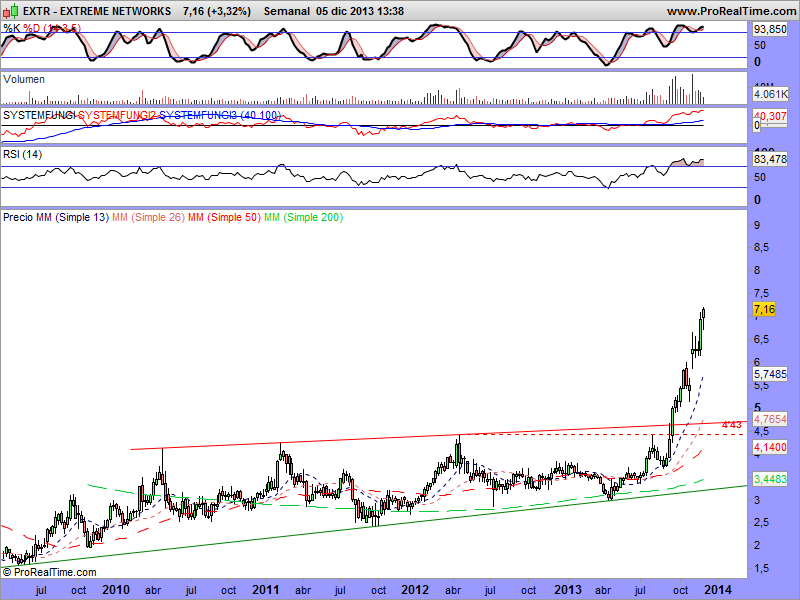This screenshot has width=800, height=600.
Task: Click the 2014 year label on time axis
Action: pos(718,590)
